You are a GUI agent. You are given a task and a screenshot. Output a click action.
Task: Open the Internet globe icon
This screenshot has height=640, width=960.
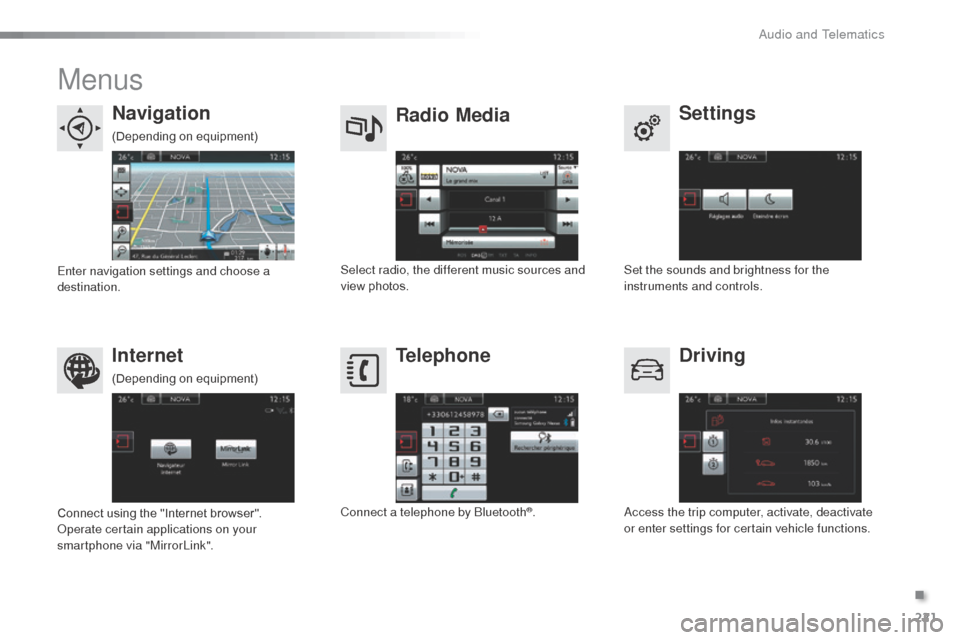tap(80, 370)
